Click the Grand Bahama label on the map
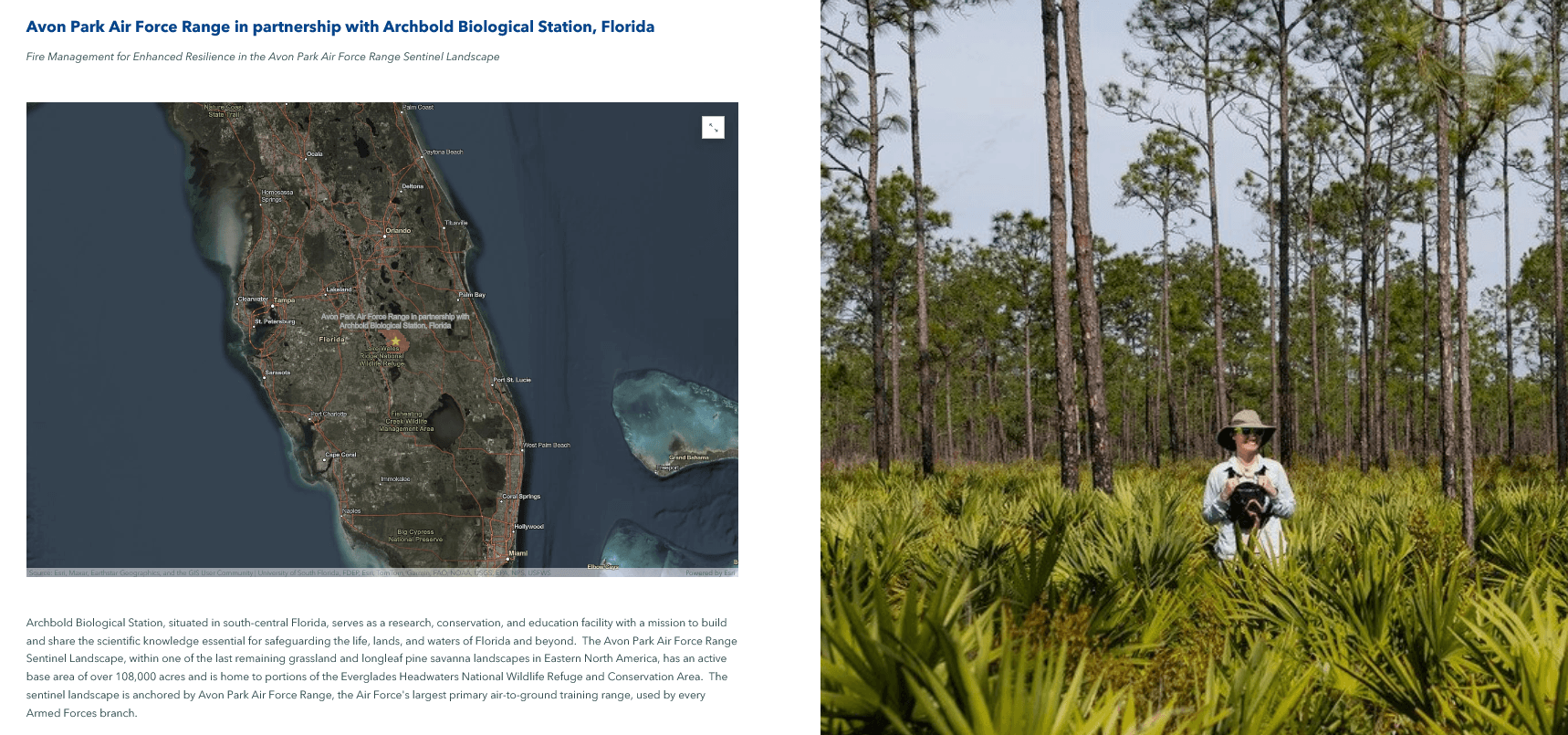Screen dimensions: 1568x735 [x=688, y=457]
